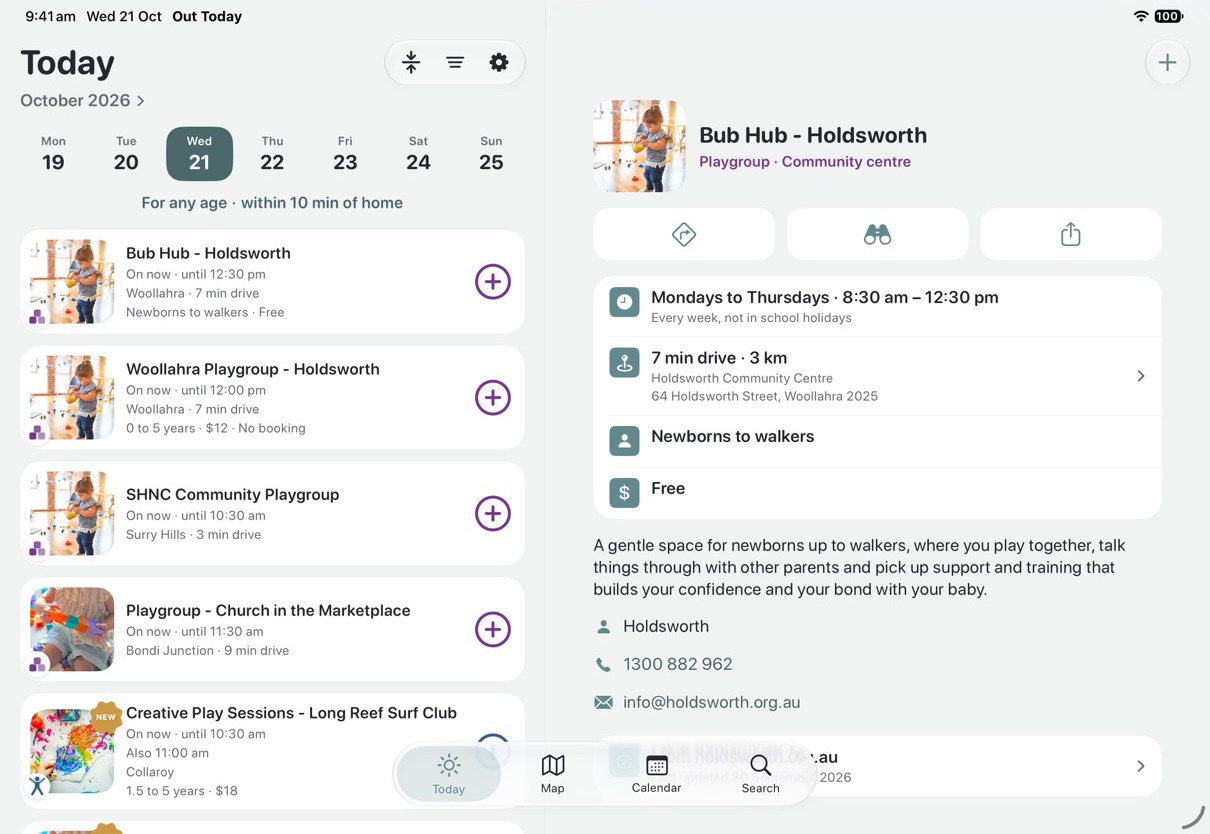Open Creative Play Sessions painting thumbnail
Screen dimensions: 1210x834
72,752
